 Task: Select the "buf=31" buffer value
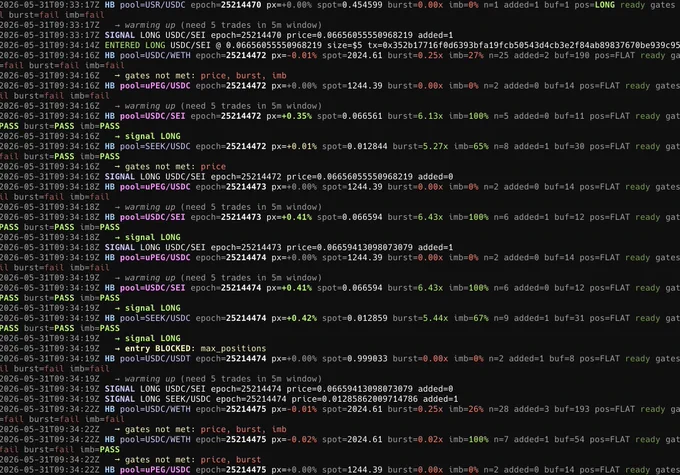(x=569, y=318)
